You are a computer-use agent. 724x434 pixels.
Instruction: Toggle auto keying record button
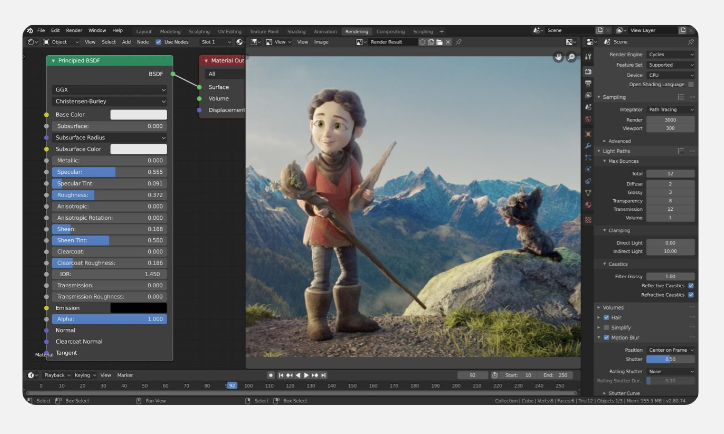271,375
